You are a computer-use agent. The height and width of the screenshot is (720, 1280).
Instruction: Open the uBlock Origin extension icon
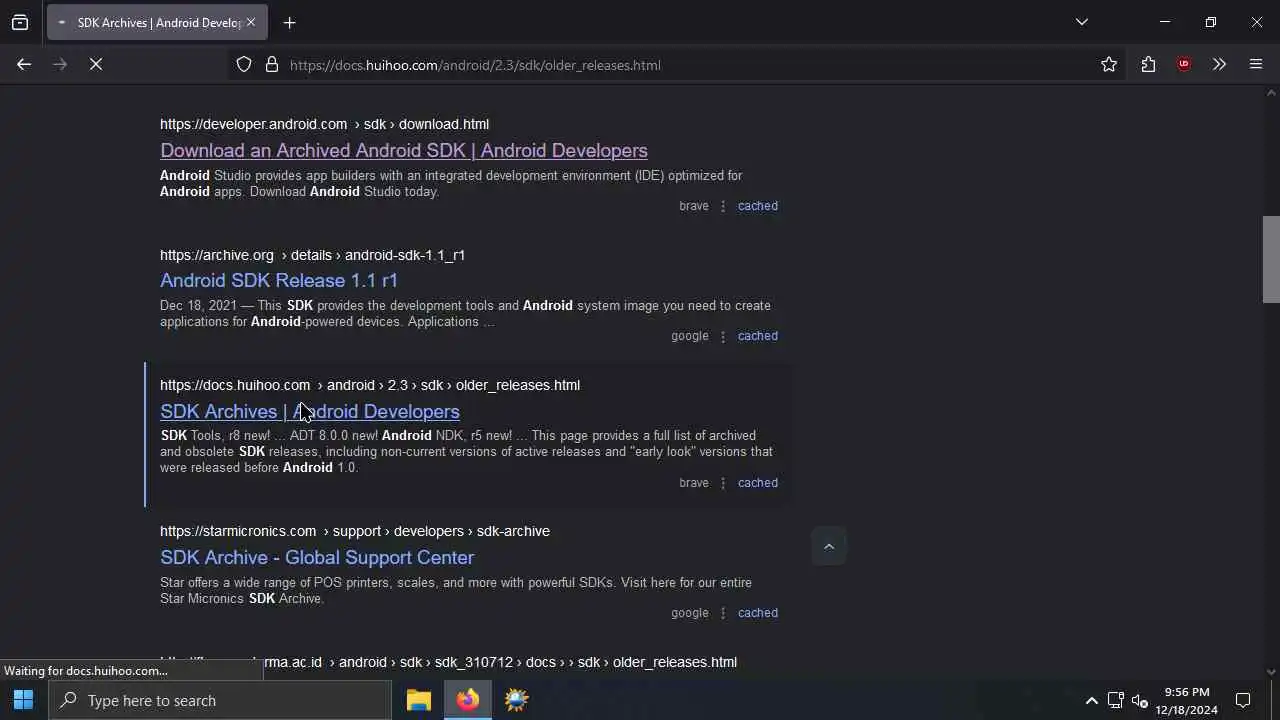click(x=1184, y=64)
